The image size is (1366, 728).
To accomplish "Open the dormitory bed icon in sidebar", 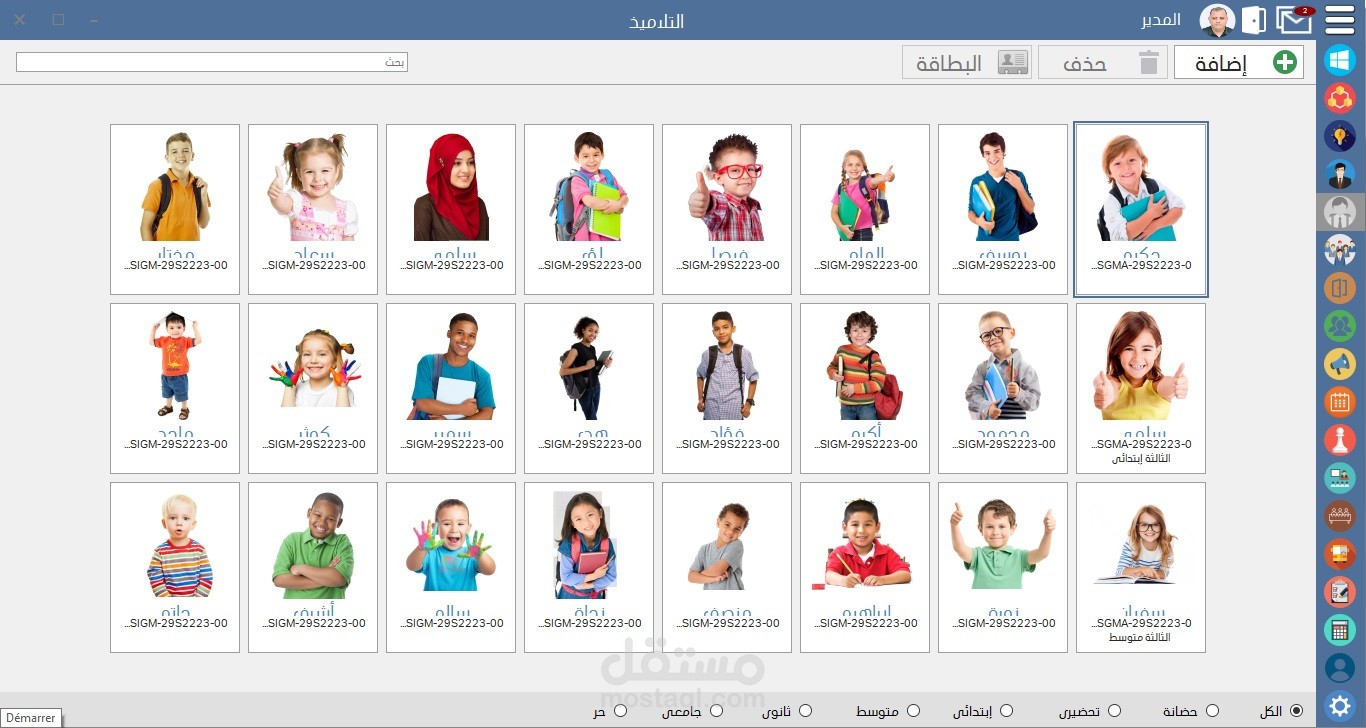I will pyautogui.click(x=1340, y=515).
